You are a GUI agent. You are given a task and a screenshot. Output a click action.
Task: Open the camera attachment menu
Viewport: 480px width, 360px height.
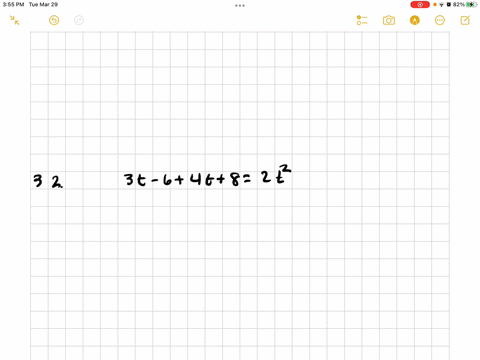(x=389, y=20)
